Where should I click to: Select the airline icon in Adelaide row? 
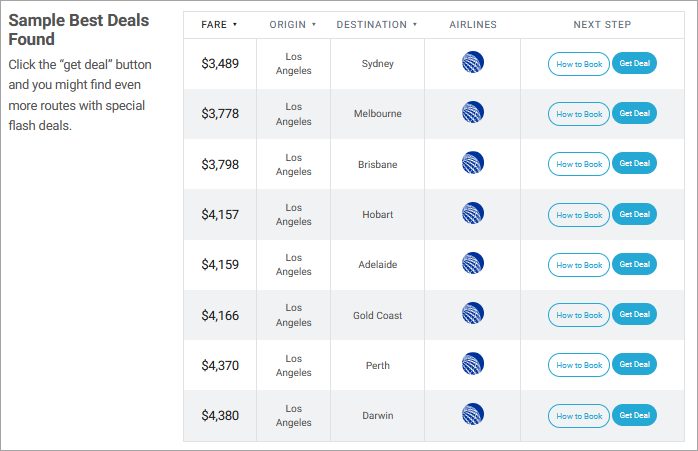[473, 264]
